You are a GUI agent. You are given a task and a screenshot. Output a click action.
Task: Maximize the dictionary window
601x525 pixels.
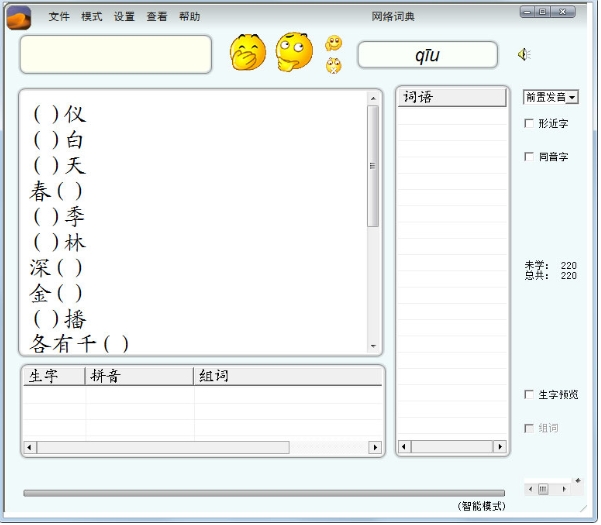tap(543, 12)
